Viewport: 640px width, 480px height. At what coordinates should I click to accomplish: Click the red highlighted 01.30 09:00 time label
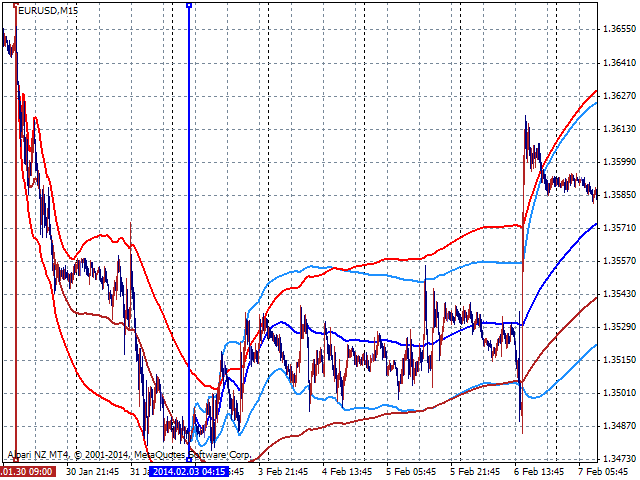point(28,471)
